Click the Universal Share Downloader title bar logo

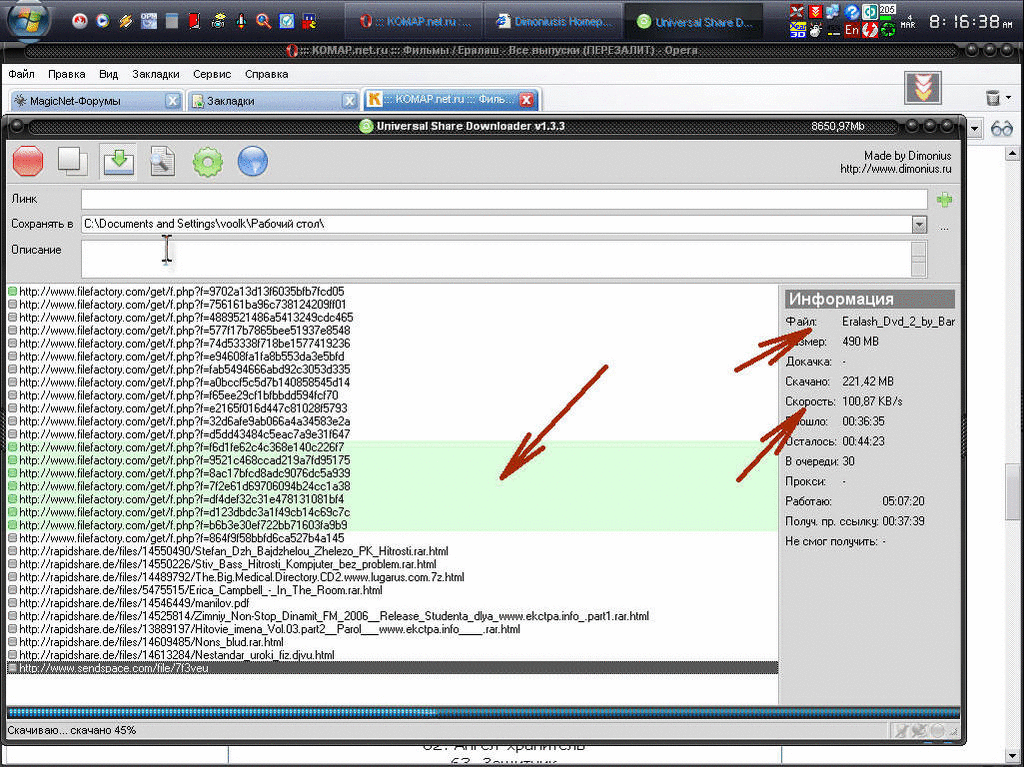tap(366, 126)
